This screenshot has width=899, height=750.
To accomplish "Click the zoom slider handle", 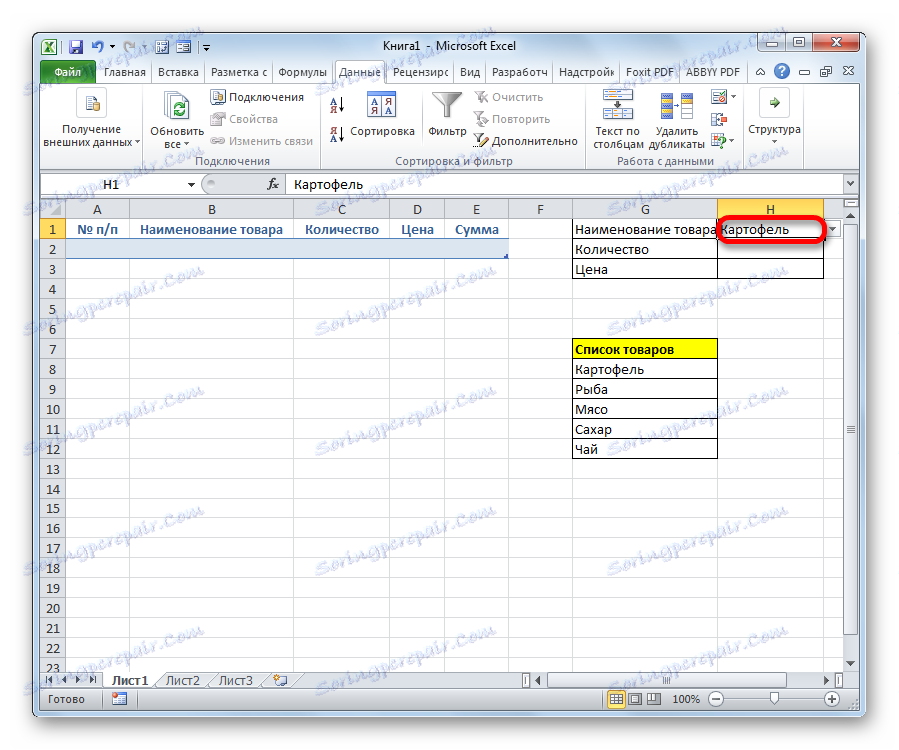I will (x=774, y=698).
